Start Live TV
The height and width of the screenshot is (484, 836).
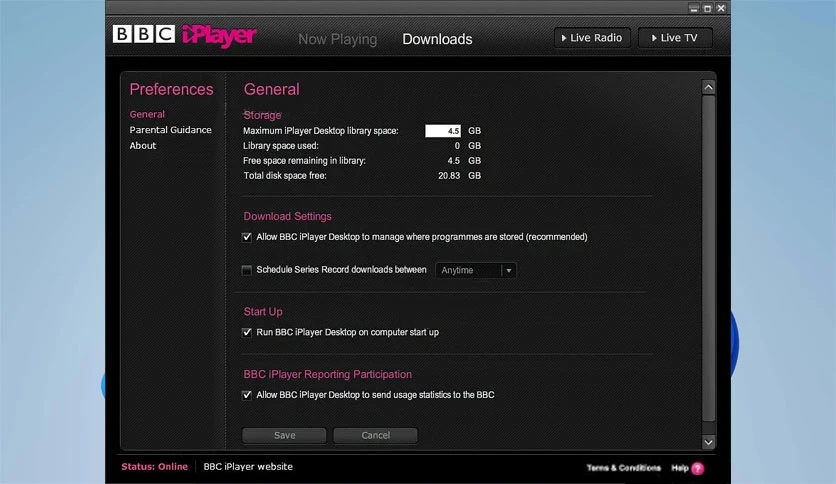(x=675, y=38)
